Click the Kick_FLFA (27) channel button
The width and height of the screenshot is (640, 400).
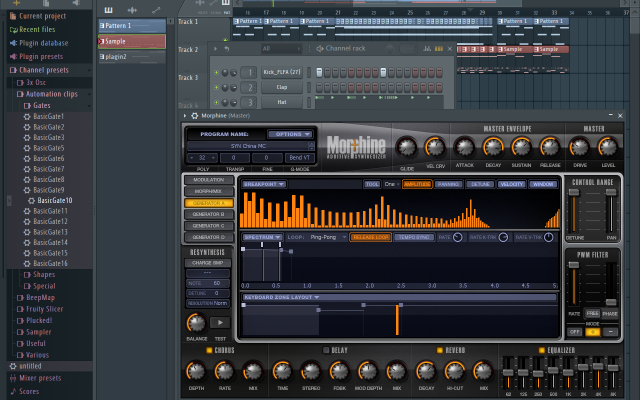282,73
